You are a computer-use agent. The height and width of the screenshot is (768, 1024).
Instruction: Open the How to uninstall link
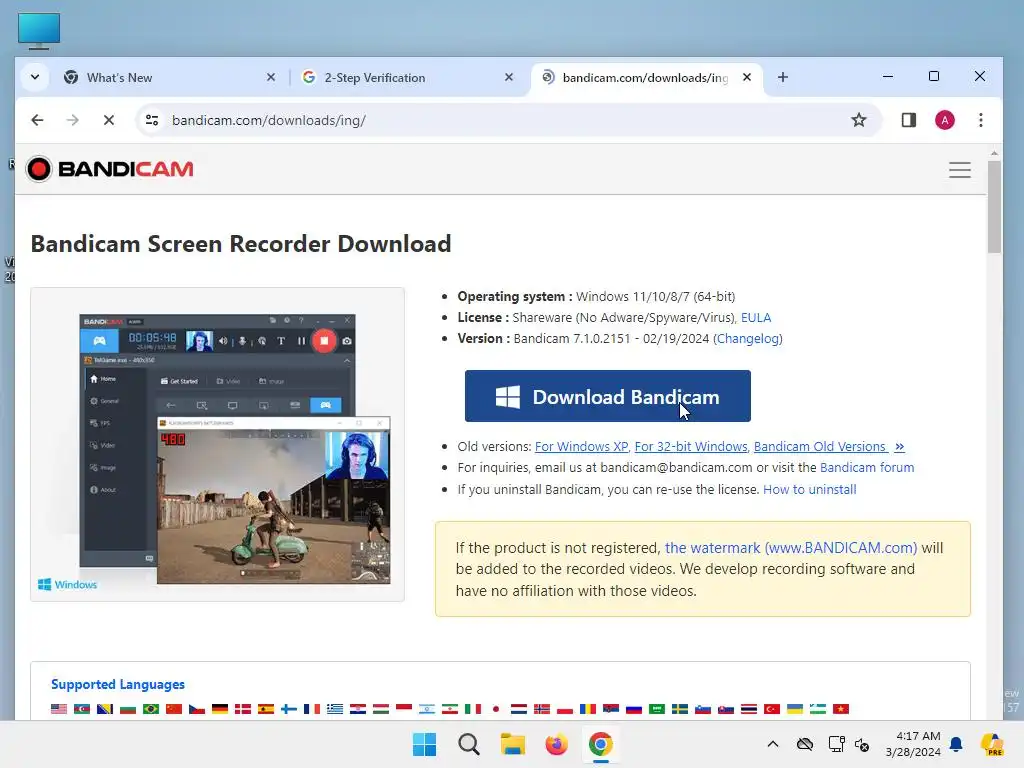click(x=809, y=489)
